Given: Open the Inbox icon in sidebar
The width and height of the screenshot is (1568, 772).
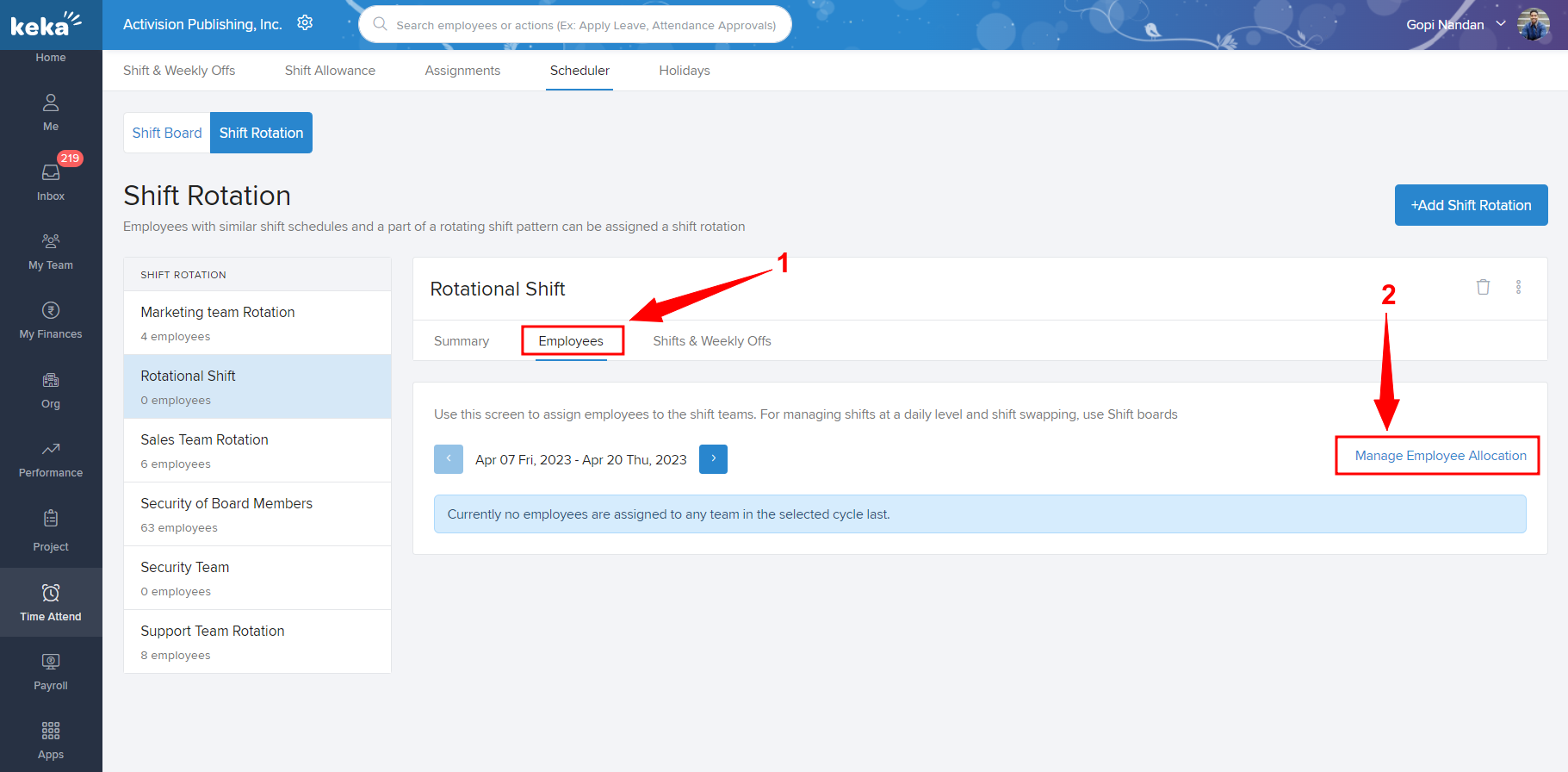Looking at the screenshot, I should [x=51, y=173].
